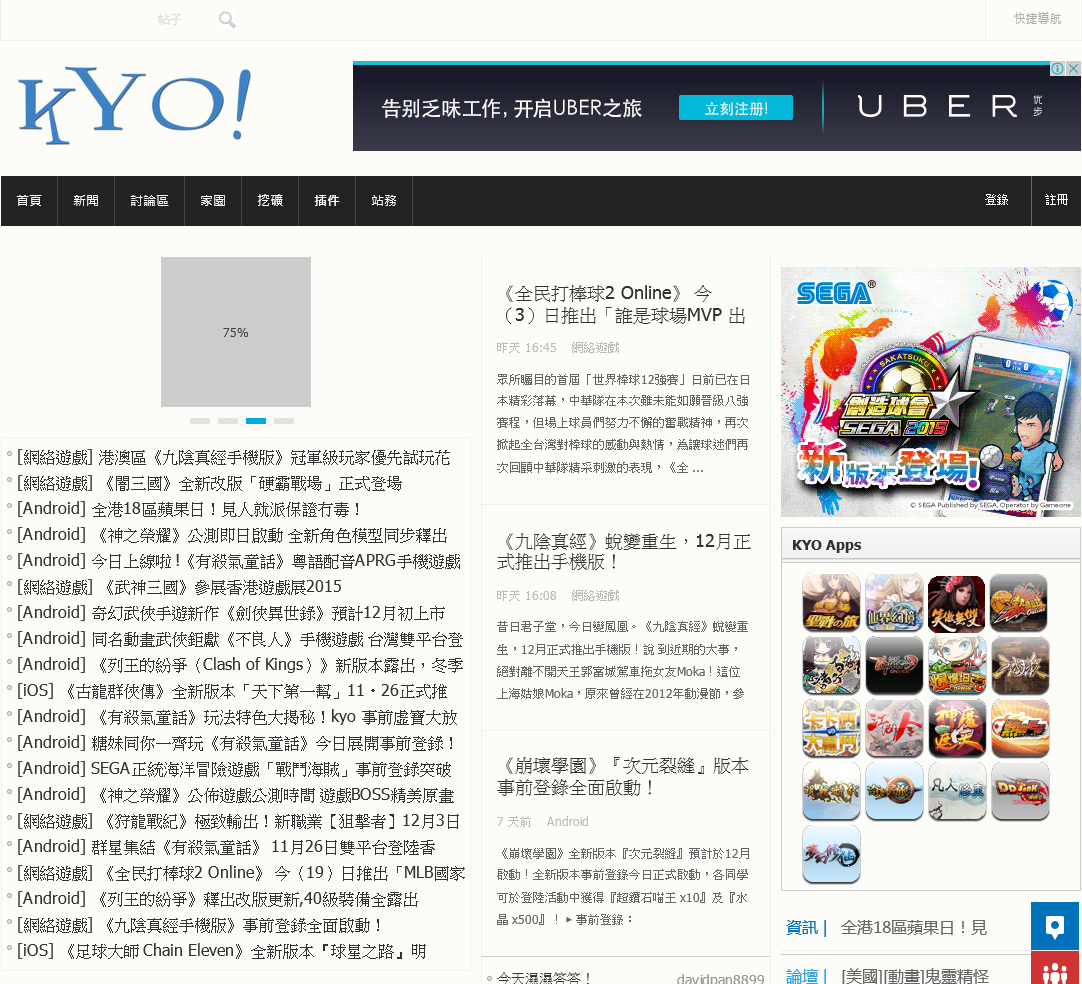The width and height of the screenshot is (1082, 984).
Task: Open the 凡人修真 app icon
Action: [956, 791]
